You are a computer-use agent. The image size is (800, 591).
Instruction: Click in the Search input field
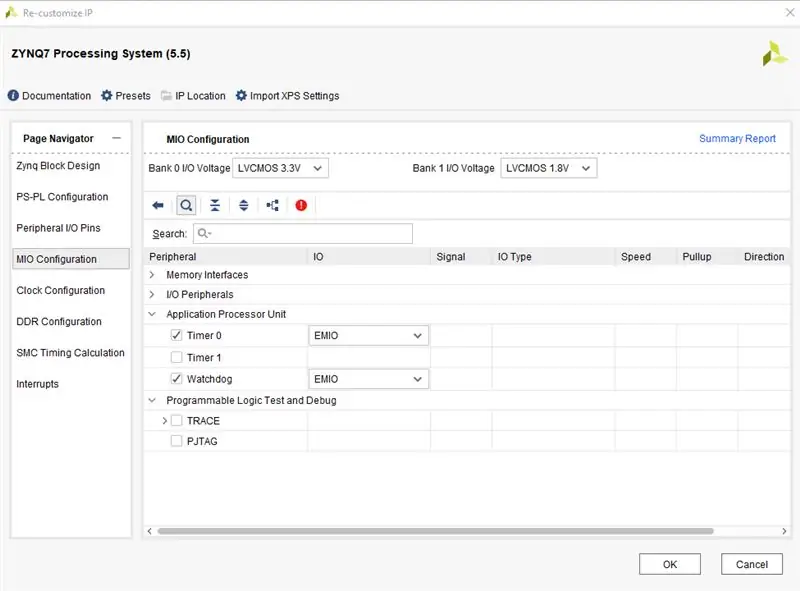tap(303, 233)
